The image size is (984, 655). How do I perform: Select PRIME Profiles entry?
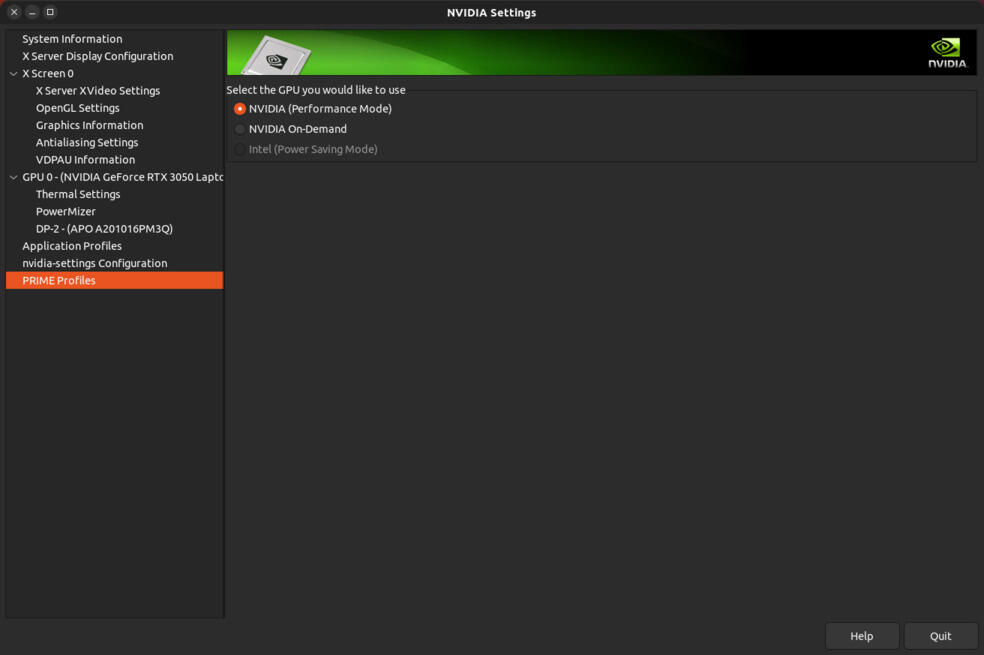tap(114, 280)
